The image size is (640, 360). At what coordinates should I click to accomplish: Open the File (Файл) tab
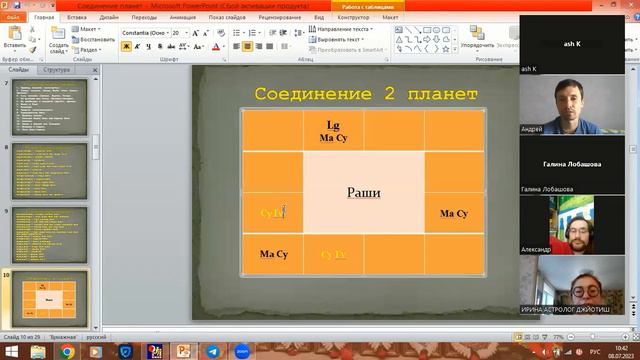click(13, 18)
